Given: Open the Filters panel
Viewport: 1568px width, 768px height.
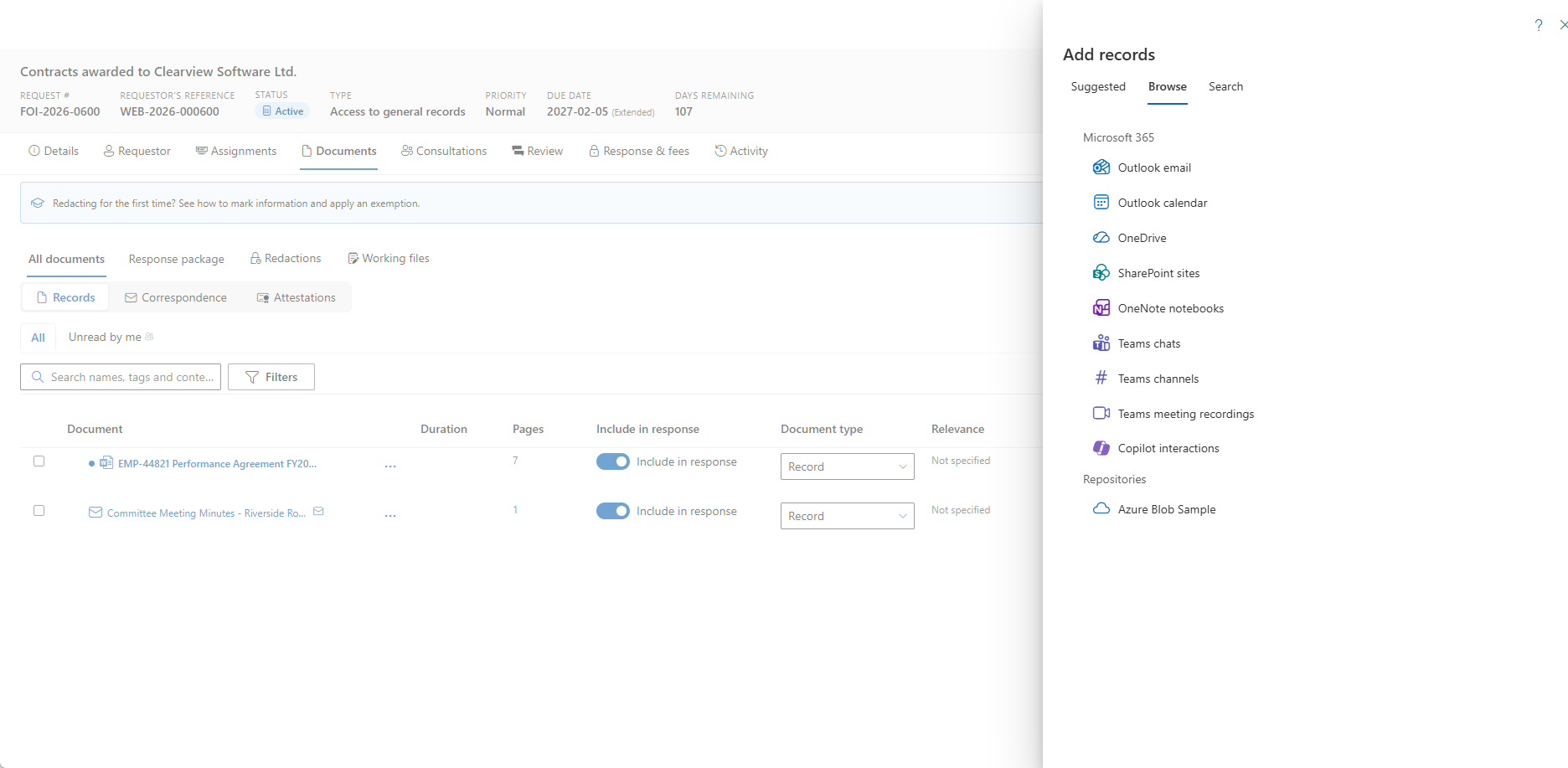Looking at the screenshot, I should pos(271,377).
